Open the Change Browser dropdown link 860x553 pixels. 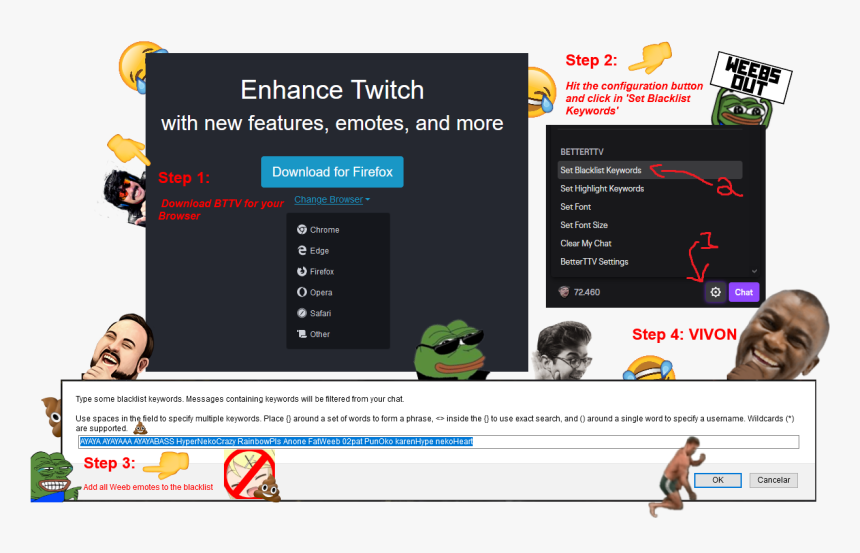click(332, 200)
